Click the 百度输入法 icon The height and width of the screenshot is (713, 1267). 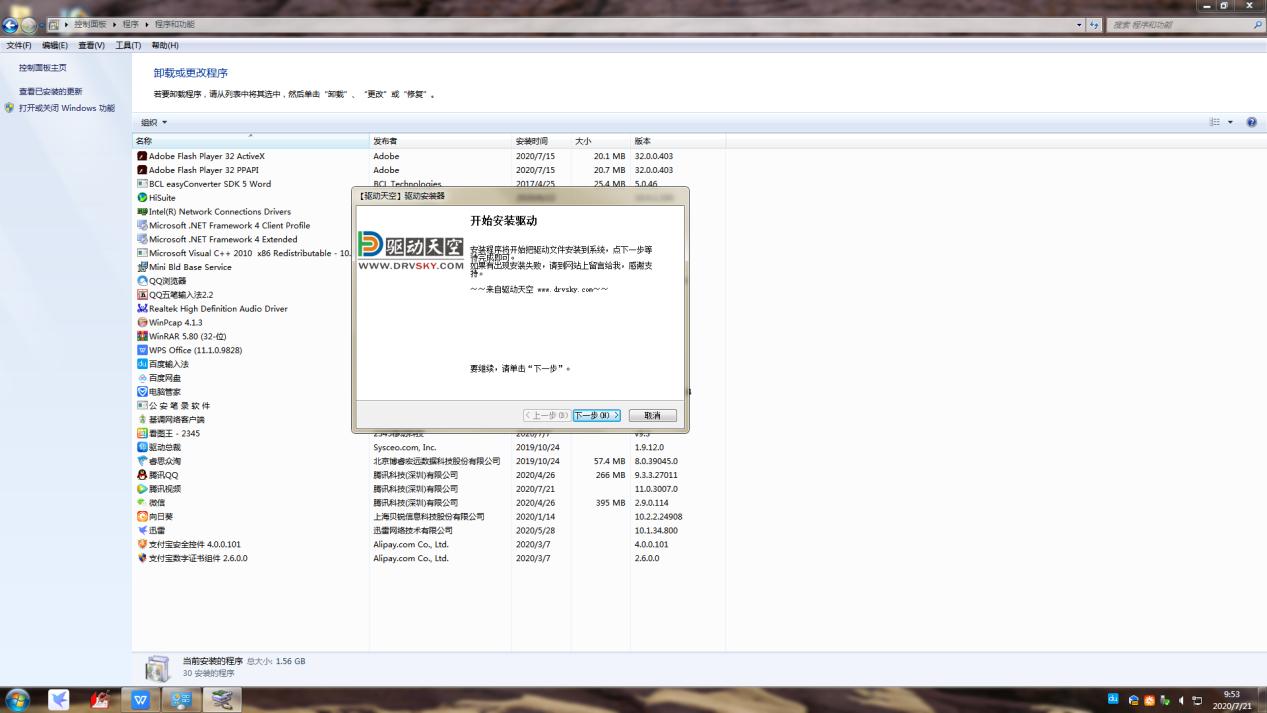coord(142,364)
